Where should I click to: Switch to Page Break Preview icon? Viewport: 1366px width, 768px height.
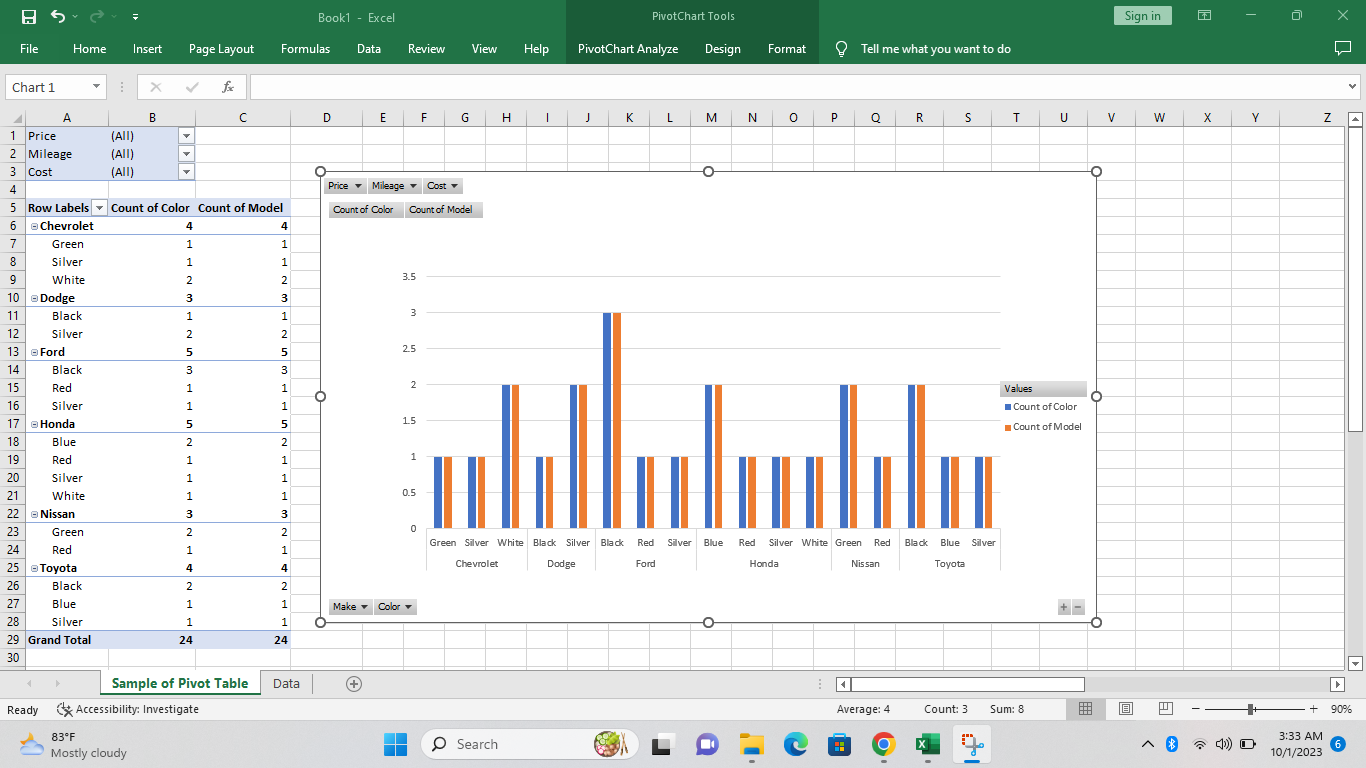point(1165,709)
